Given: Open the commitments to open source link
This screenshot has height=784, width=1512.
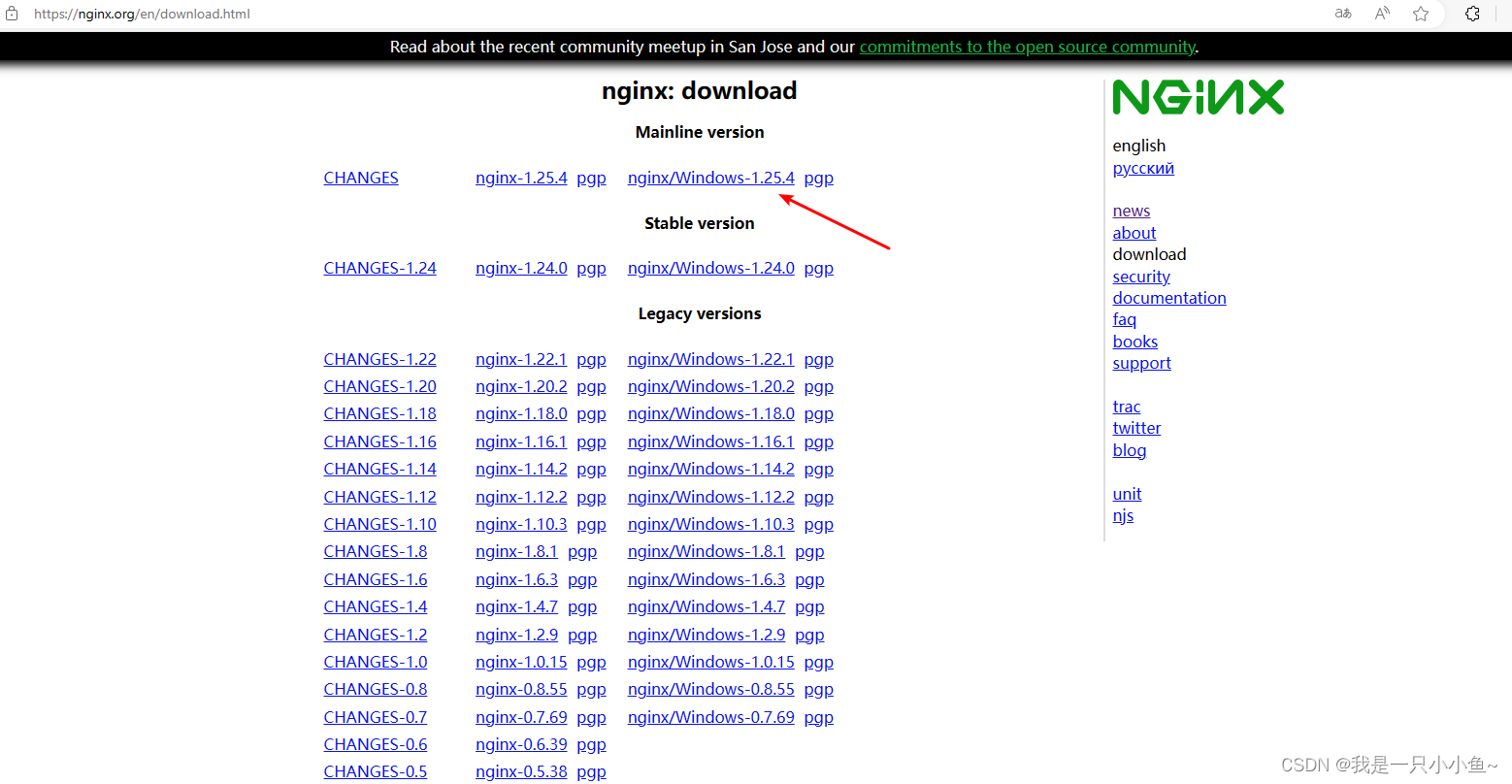Looking at the screenshot, I should pos(1026,46).
